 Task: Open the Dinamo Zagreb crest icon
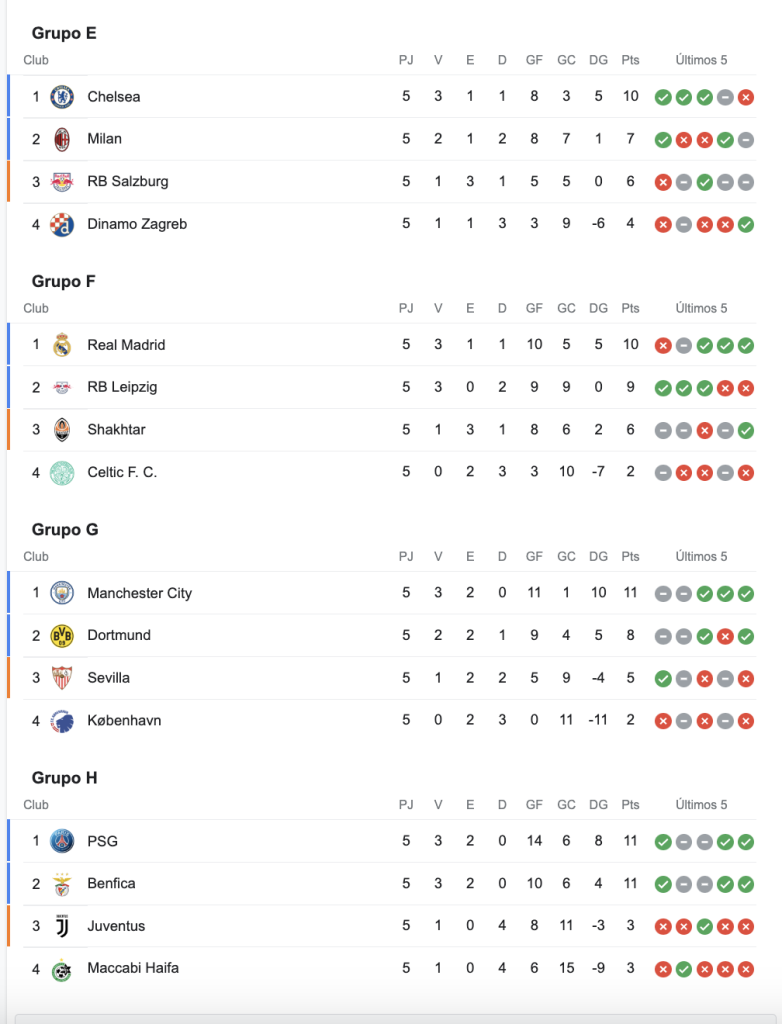(62, 225)
